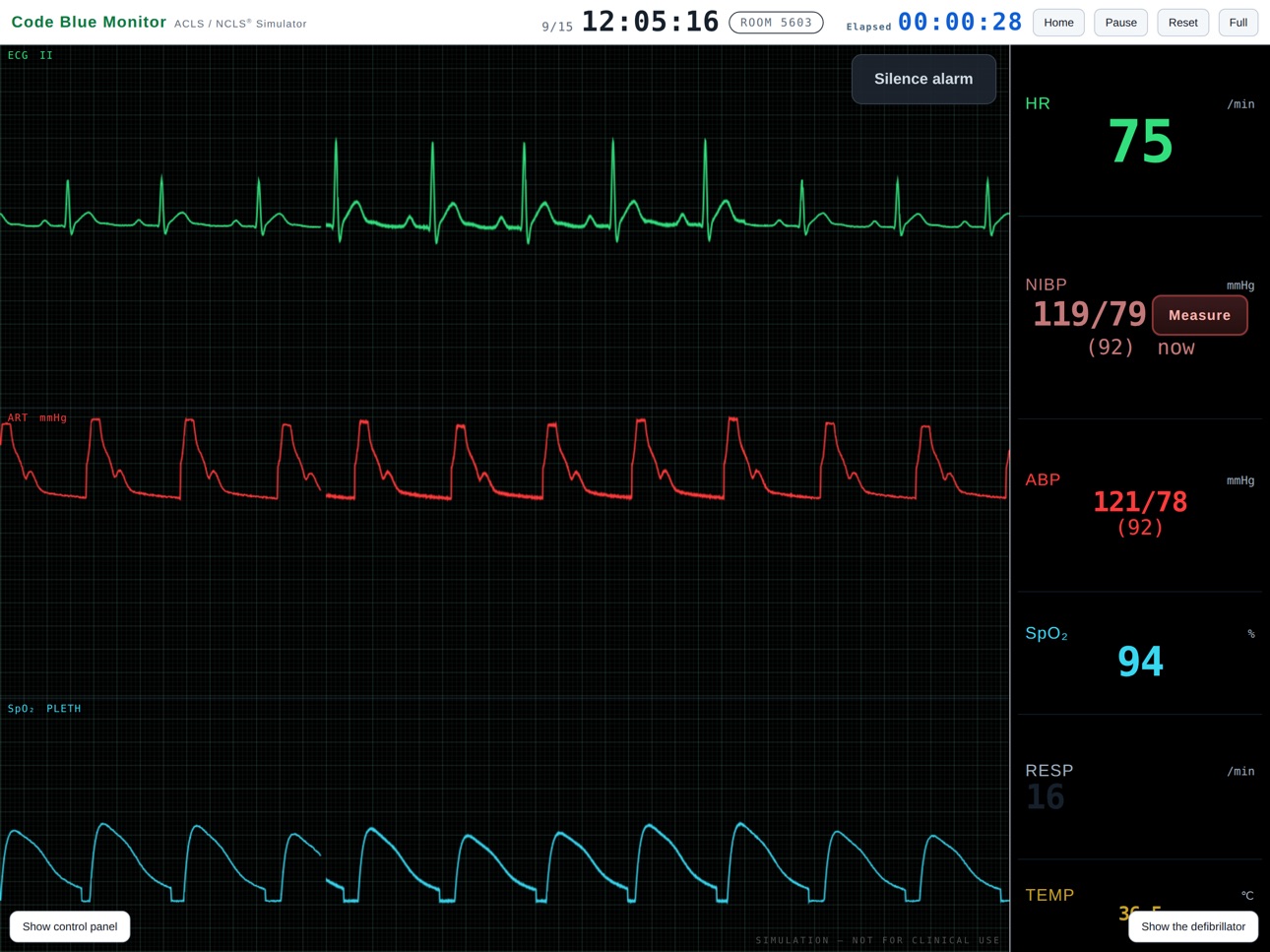Click the Code Blue Monitor title
This screenshot has width=1270, height=952.
pos(89,22)
